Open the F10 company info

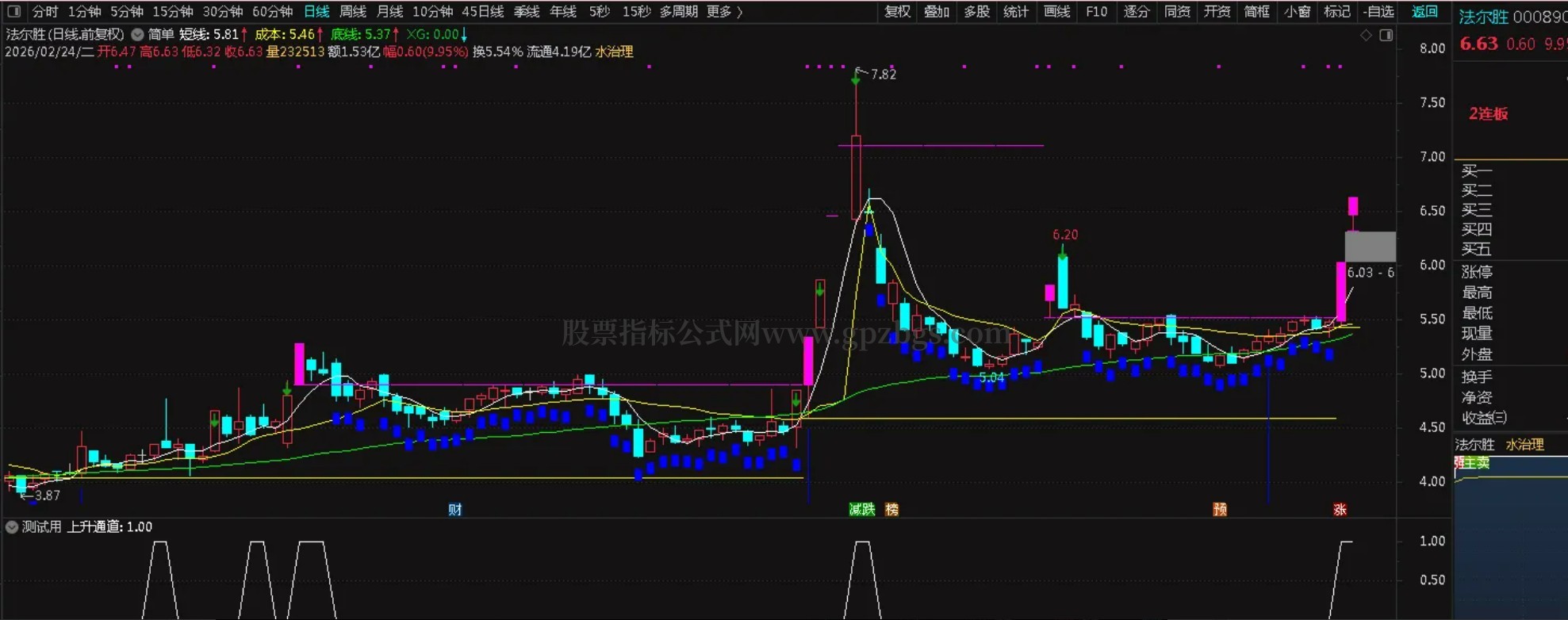click(x=1096, y=12)
